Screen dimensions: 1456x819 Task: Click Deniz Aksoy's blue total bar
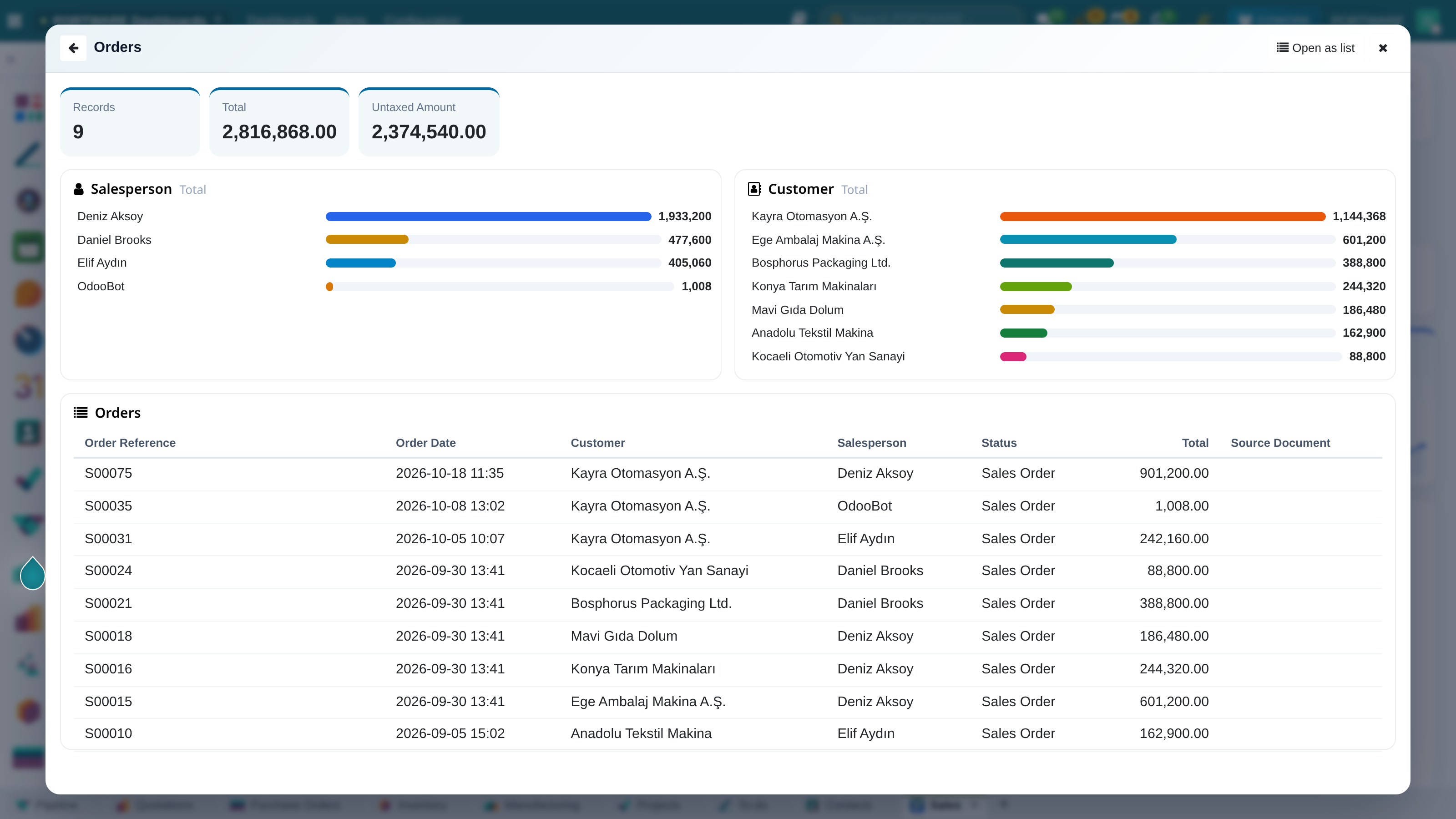[488, 217]
